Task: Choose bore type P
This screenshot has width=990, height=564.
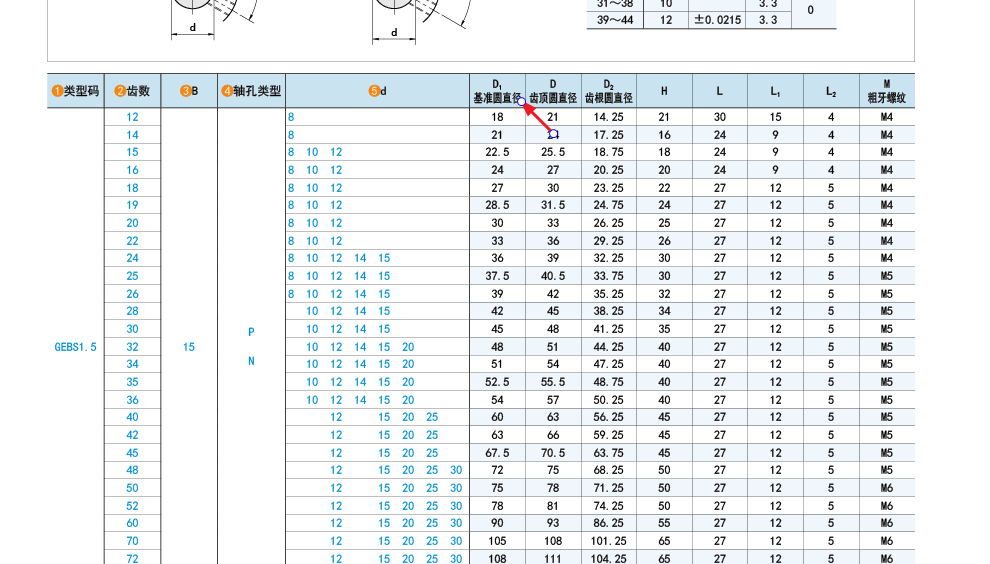Action: 251,332
